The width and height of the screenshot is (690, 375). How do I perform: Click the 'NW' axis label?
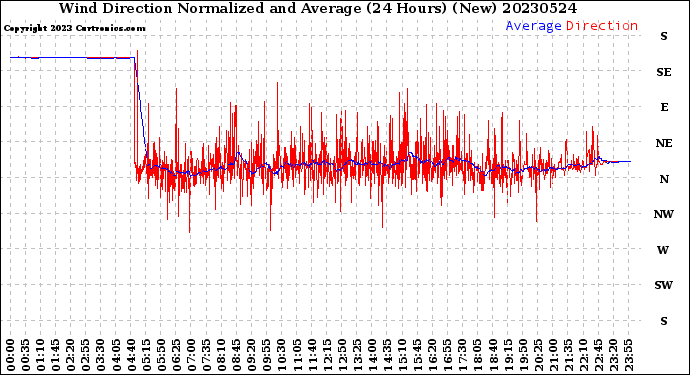click(664, 214)
